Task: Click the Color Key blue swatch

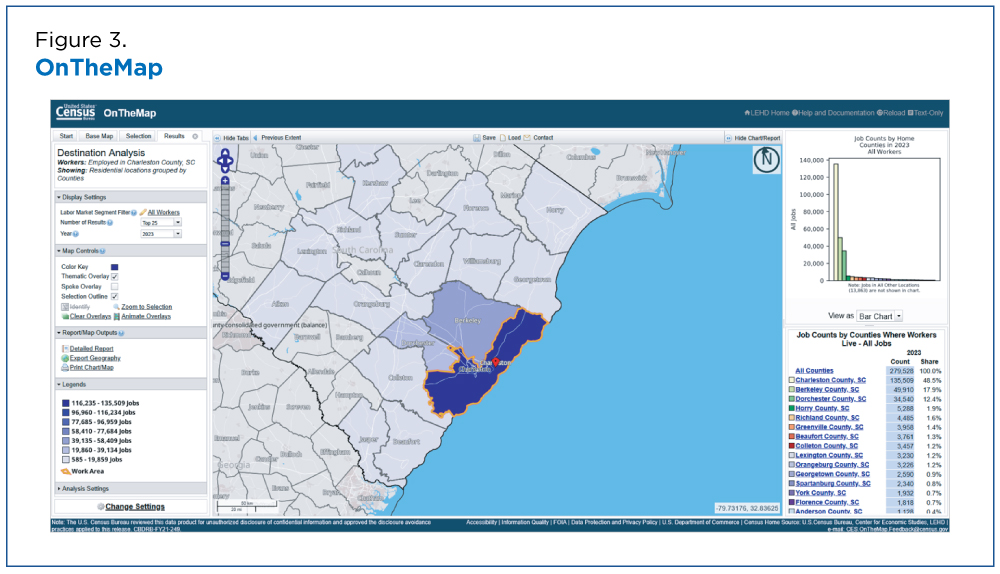Action: click(x=115, y=267)
